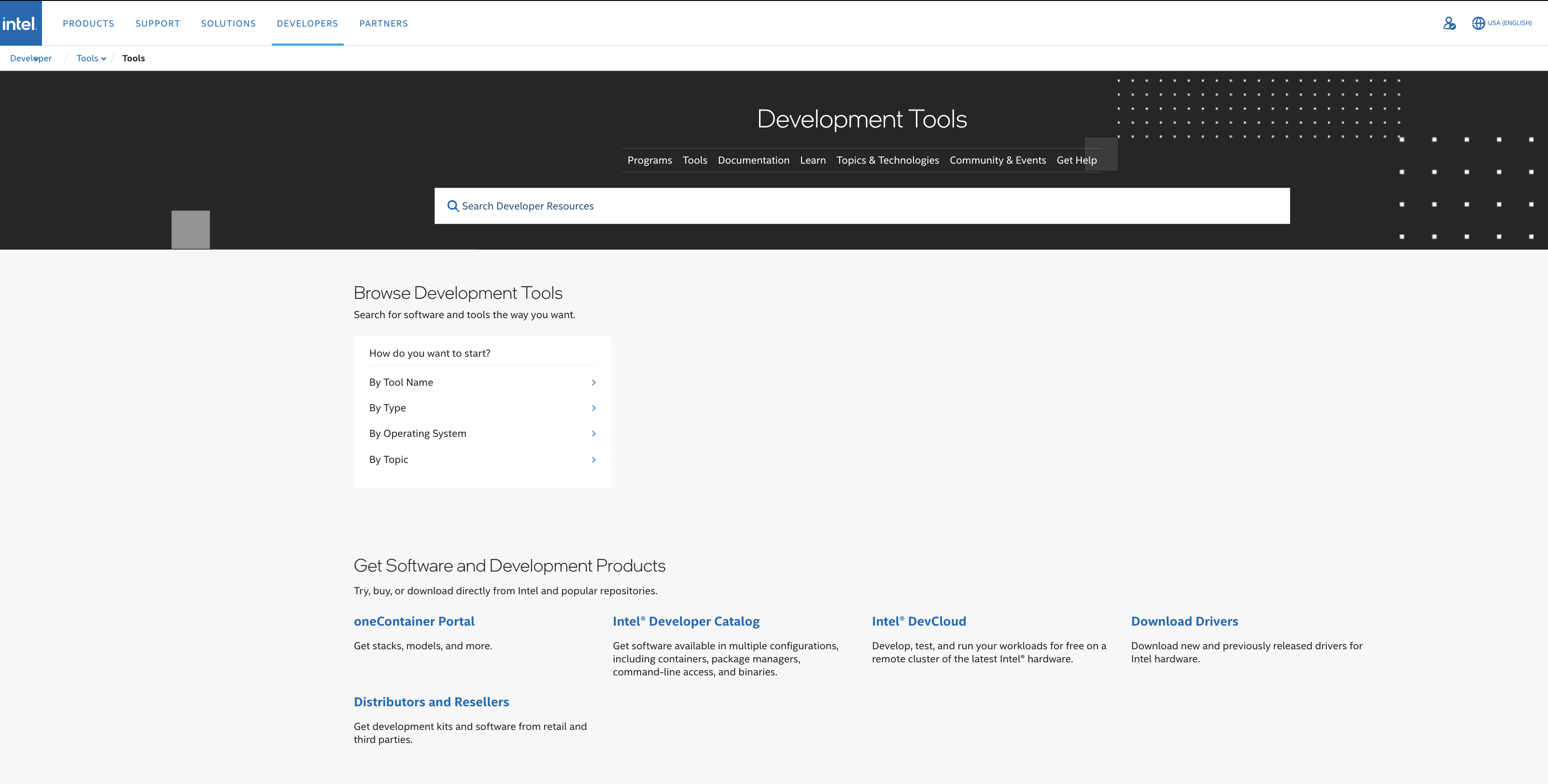Open the Get Help section
1548x784 pixels.
tap(1076, 160)
